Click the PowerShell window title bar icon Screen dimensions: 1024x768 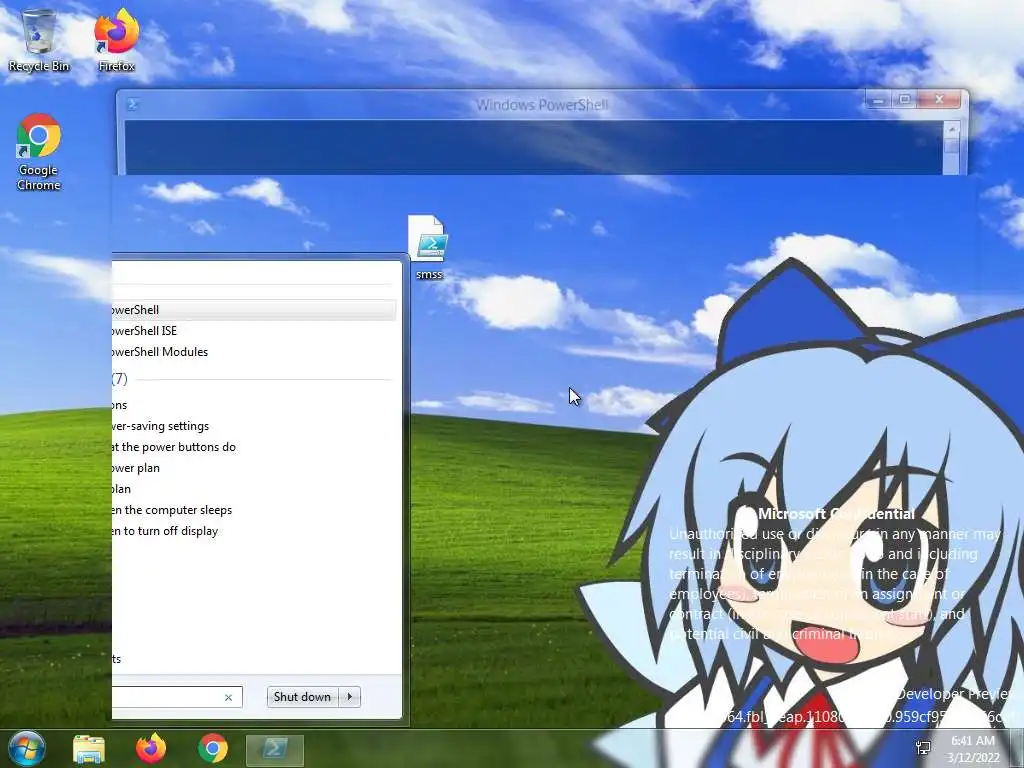tap(133, 104)
